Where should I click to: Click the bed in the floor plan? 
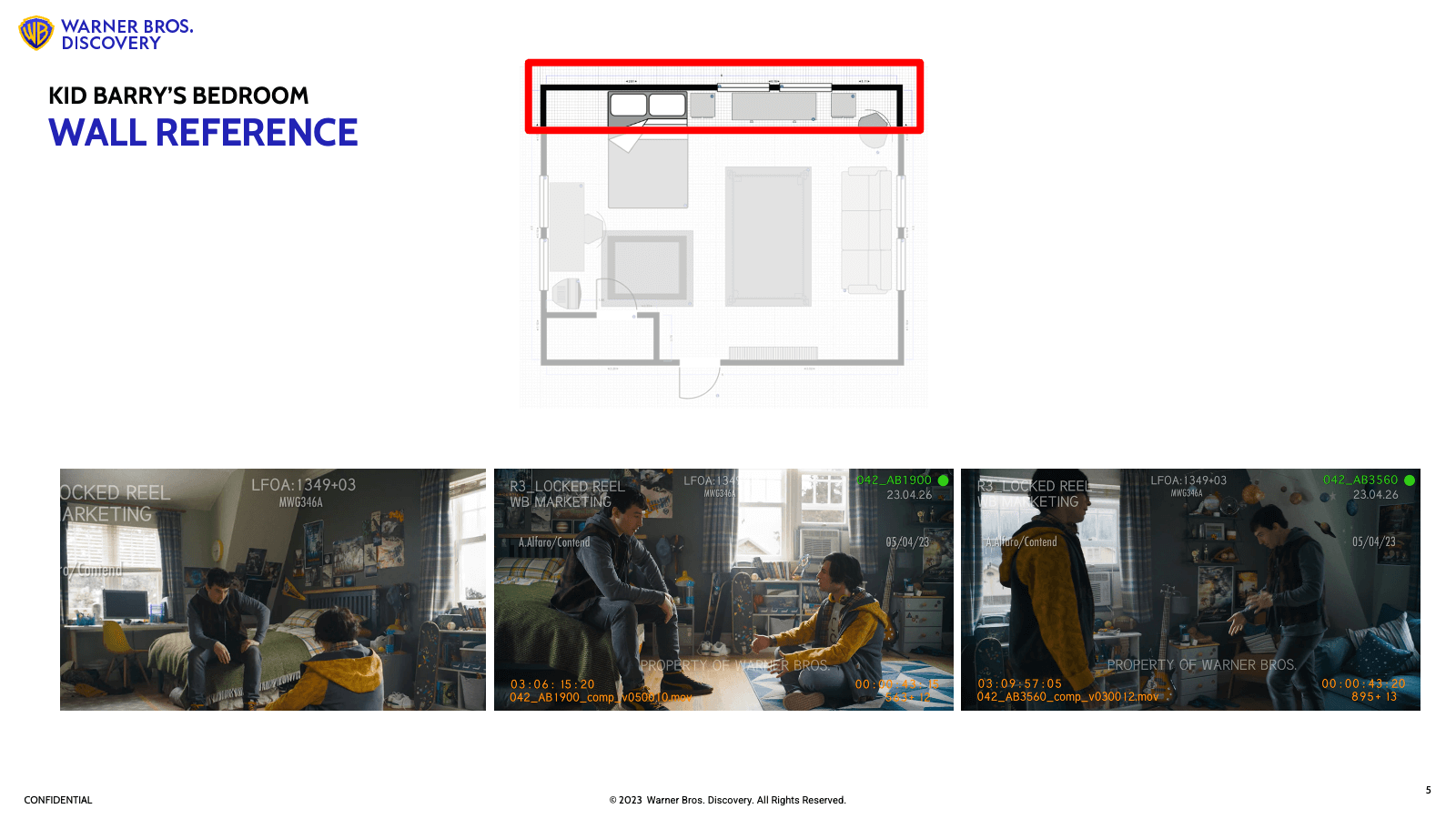pos(648,150)
